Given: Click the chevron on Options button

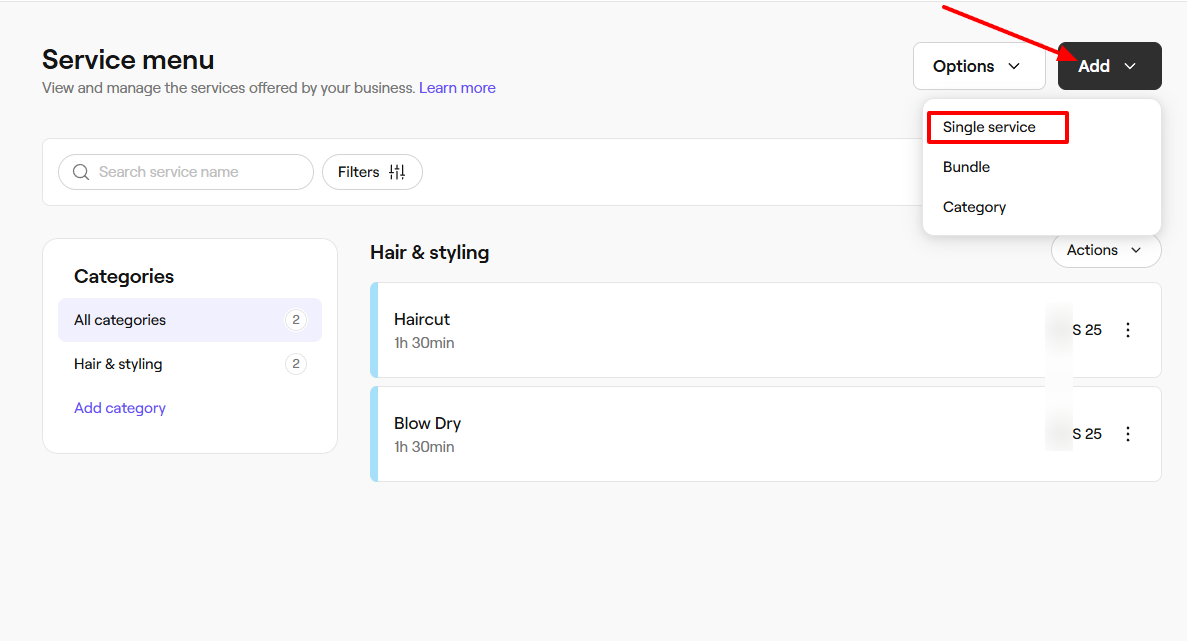Looking at the screenshot, I should tap(1014, 66).
